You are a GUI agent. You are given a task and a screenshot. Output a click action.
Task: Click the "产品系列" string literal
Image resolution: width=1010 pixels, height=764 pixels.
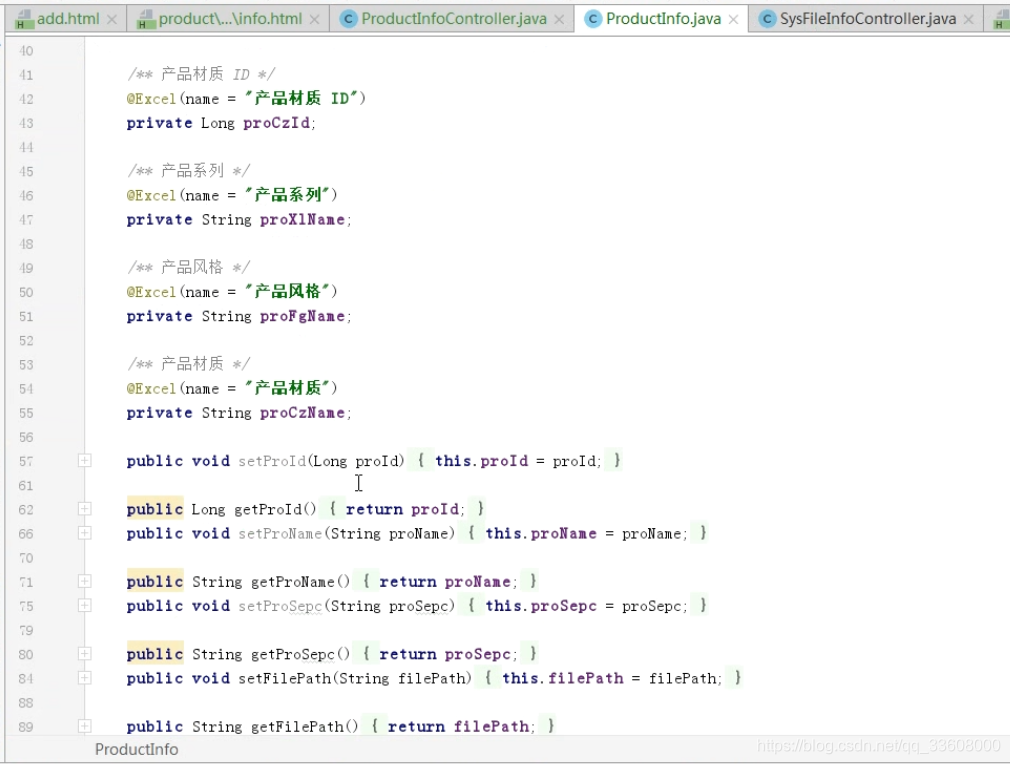287,195
